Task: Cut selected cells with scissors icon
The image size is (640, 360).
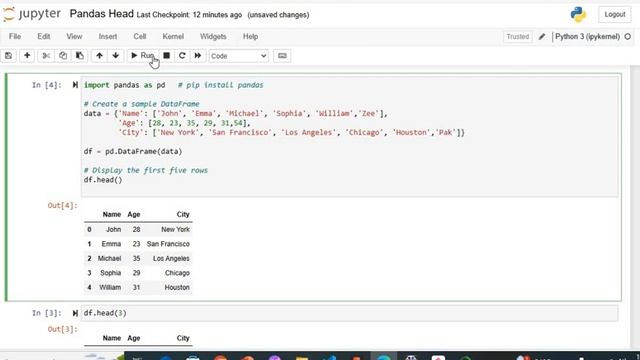Action: [x=46, y=56]
